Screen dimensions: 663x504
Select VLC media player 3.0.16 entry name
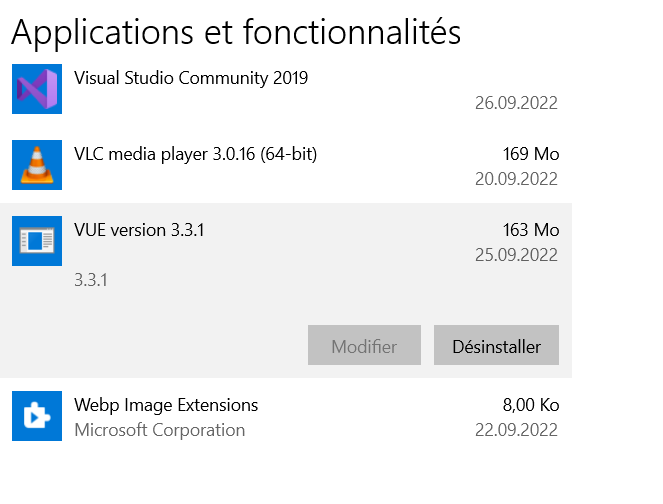(195, 154)
